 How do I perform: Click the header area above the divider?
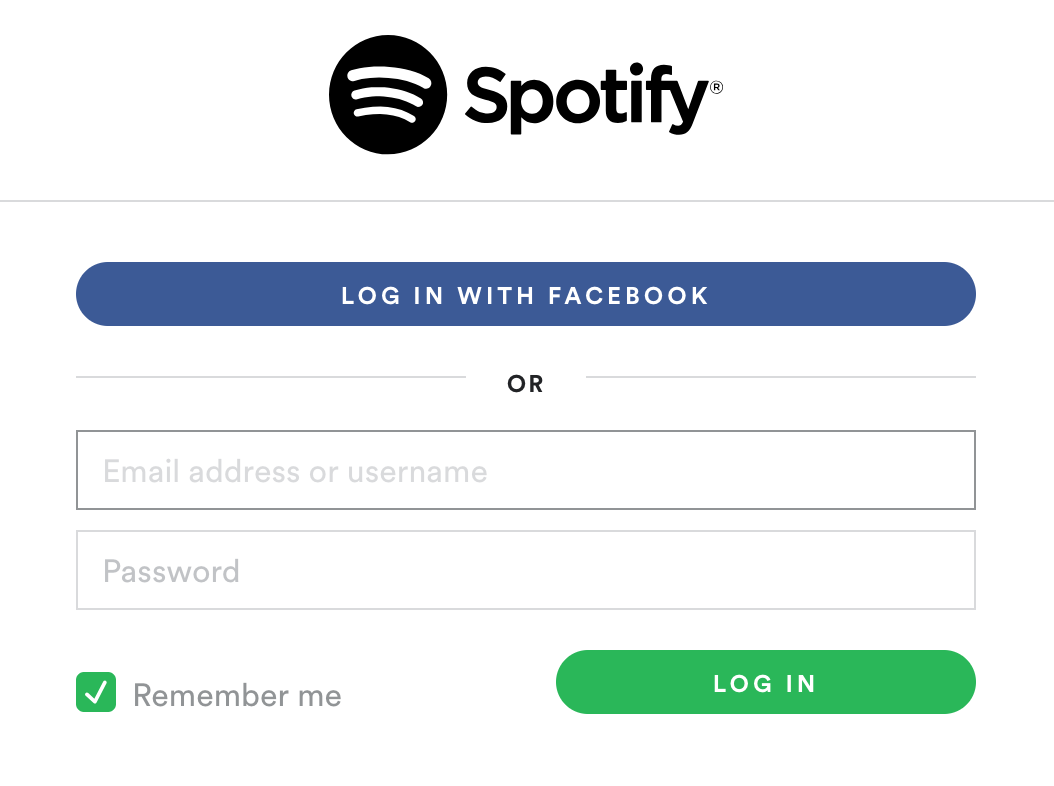point(527,100)
